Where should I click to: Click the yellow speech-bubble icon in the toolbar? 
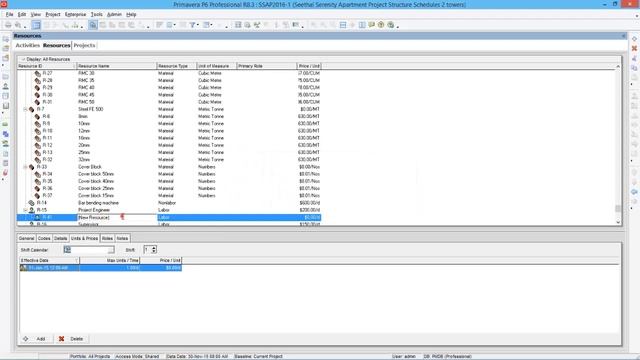pyautogui.click(x=371, y=25)
